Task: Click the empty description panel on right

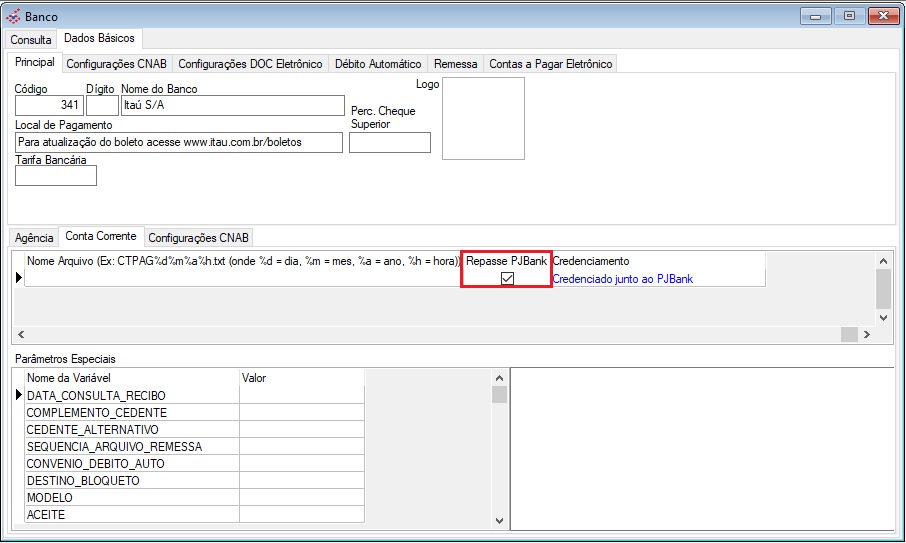Action: pos(702,449)
